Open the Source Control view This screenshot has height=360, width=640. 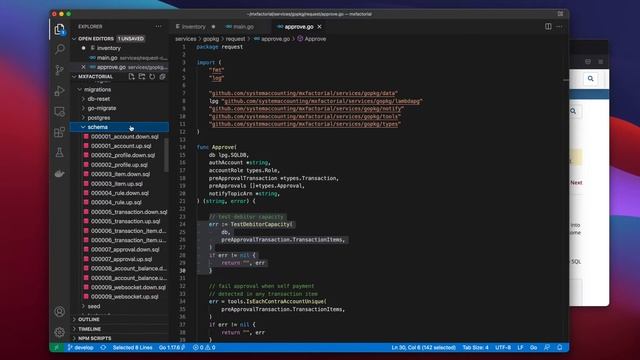(60, 70)
